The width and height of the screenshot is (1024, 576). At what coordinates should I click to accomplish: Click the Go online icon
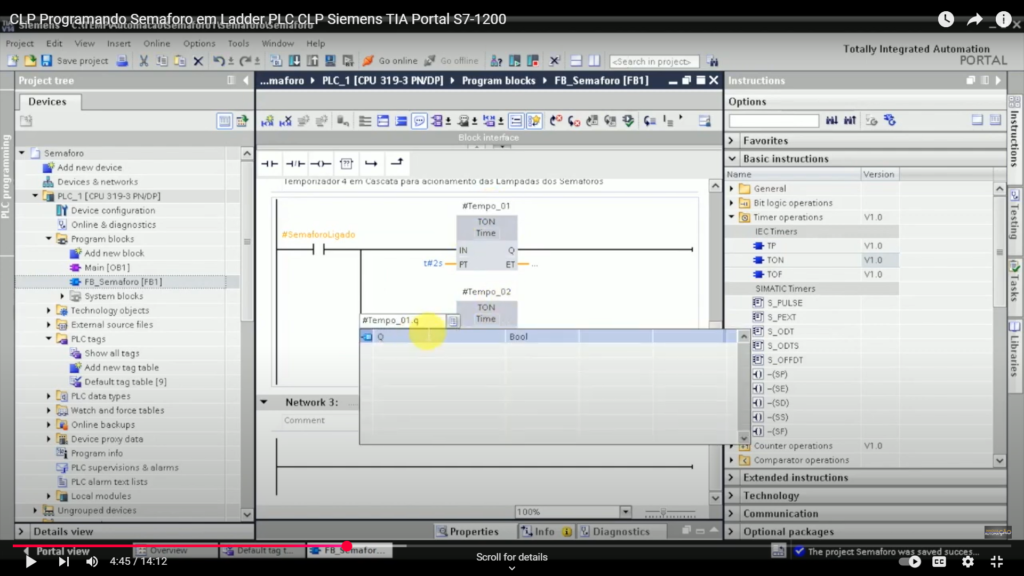coord(368,61)
